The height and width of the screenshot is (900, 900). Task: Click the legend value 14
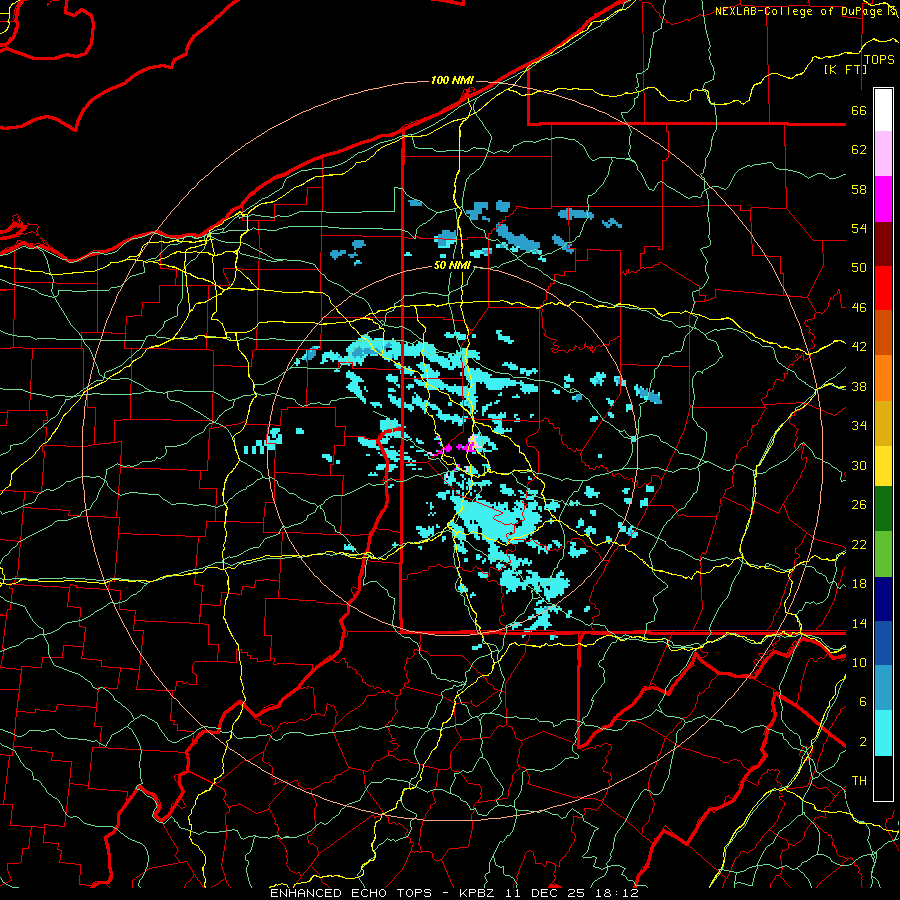[859, 623]
